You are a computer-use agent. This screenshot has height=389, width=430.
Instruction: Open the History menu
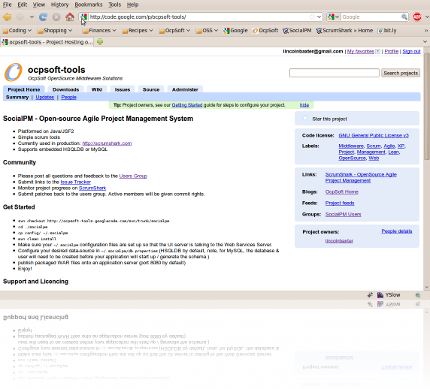coord(60,5)
